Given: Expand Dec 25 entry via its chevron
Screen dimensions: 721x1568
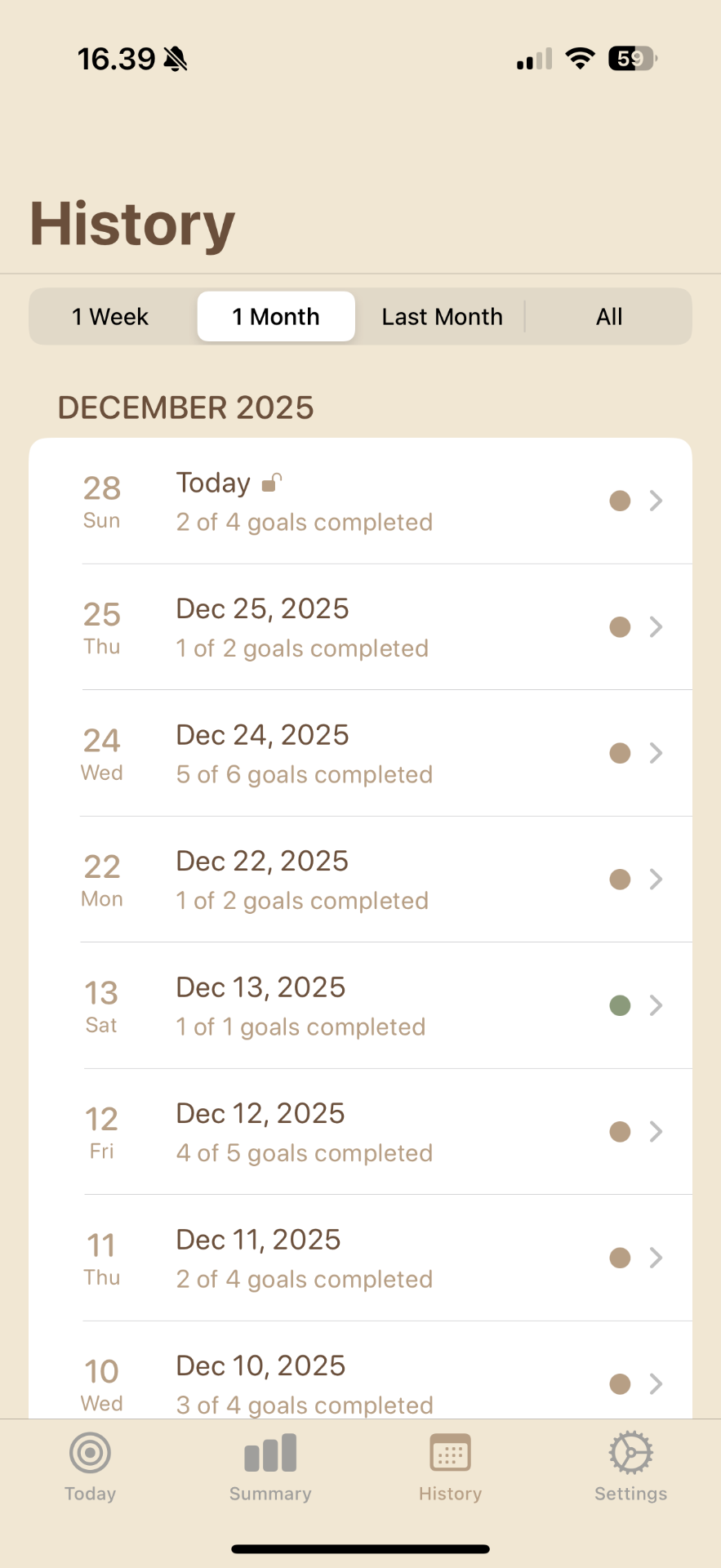Looking at the screenshot, I should 656,627.
